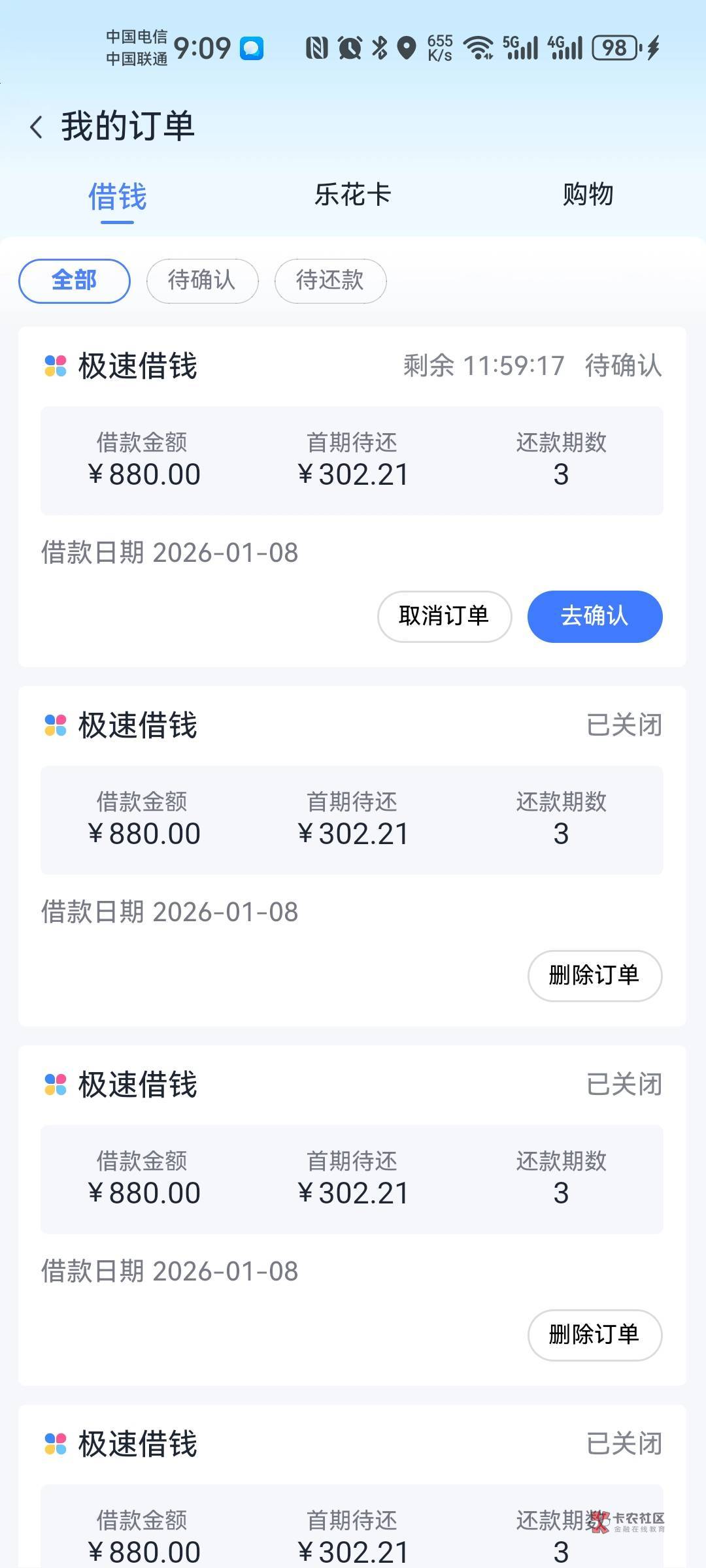
Task: Tap the message notification icon in status bar
Action: 252,48
